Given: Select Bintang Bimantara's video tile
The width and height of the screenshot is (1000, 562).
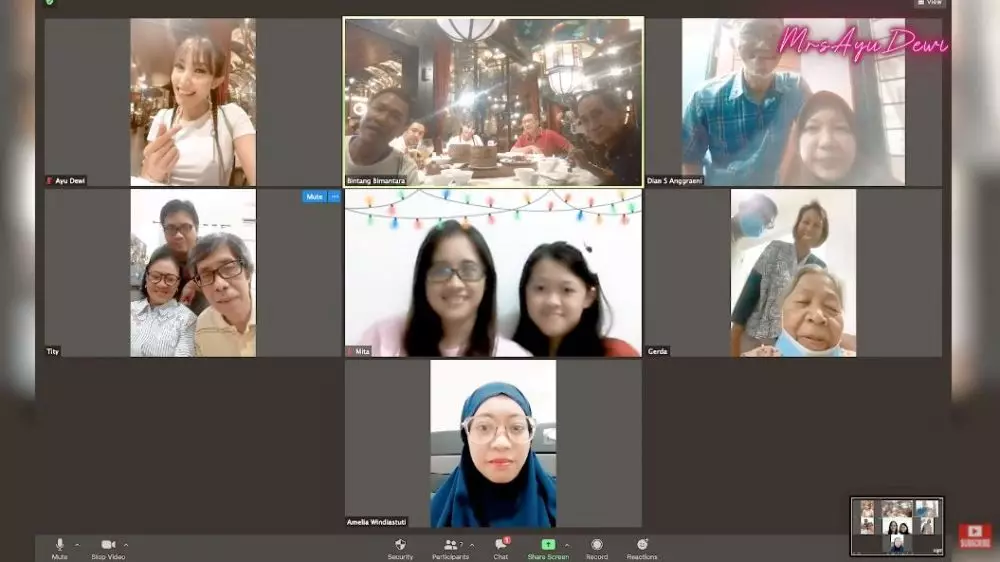Looking at the screenshot, I should click(493, 102).
